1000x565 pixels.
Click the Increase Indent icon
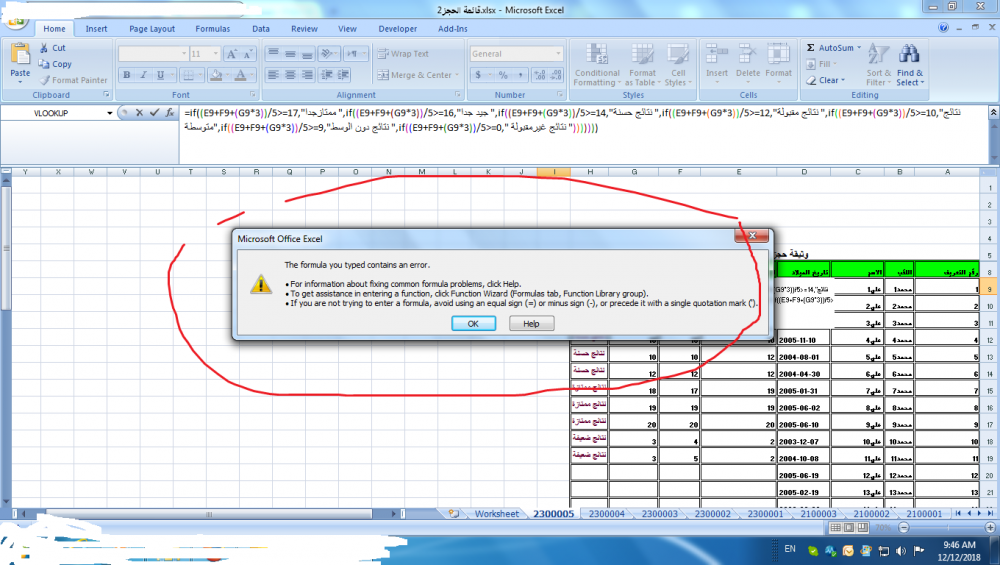pos(343,75)
